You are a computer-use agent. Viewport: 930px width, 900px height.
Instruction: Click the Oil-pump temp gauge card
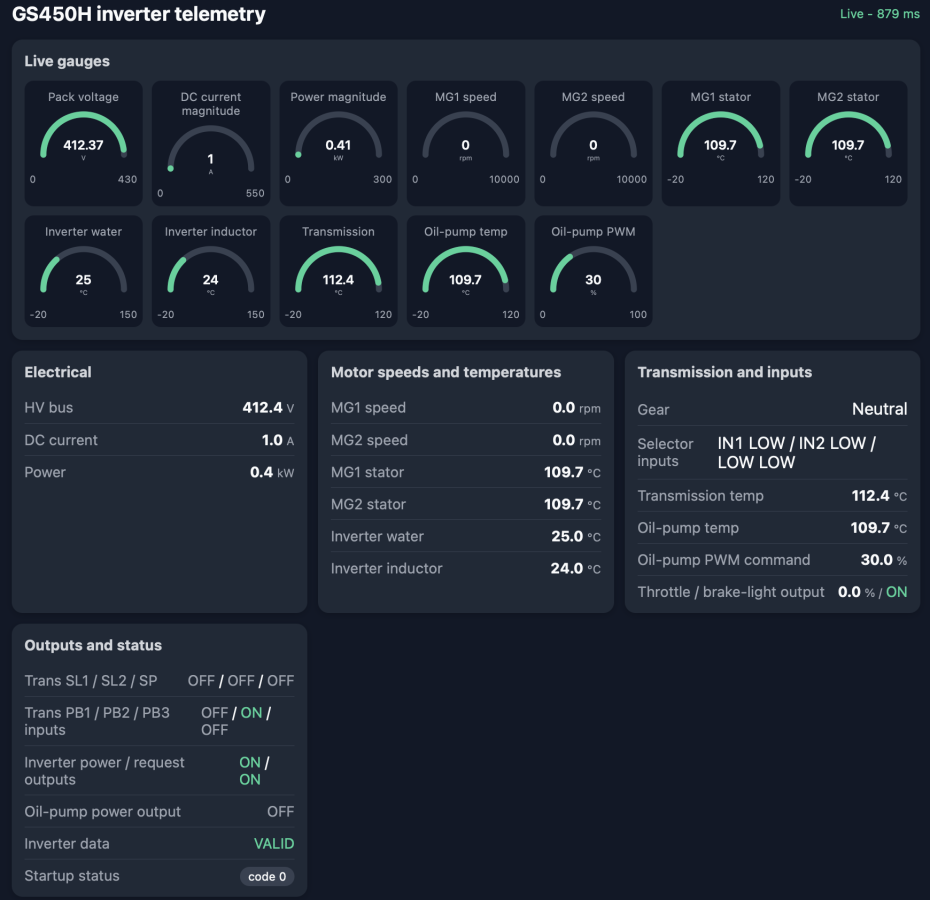pyautogui.click(x=466, y=271)
